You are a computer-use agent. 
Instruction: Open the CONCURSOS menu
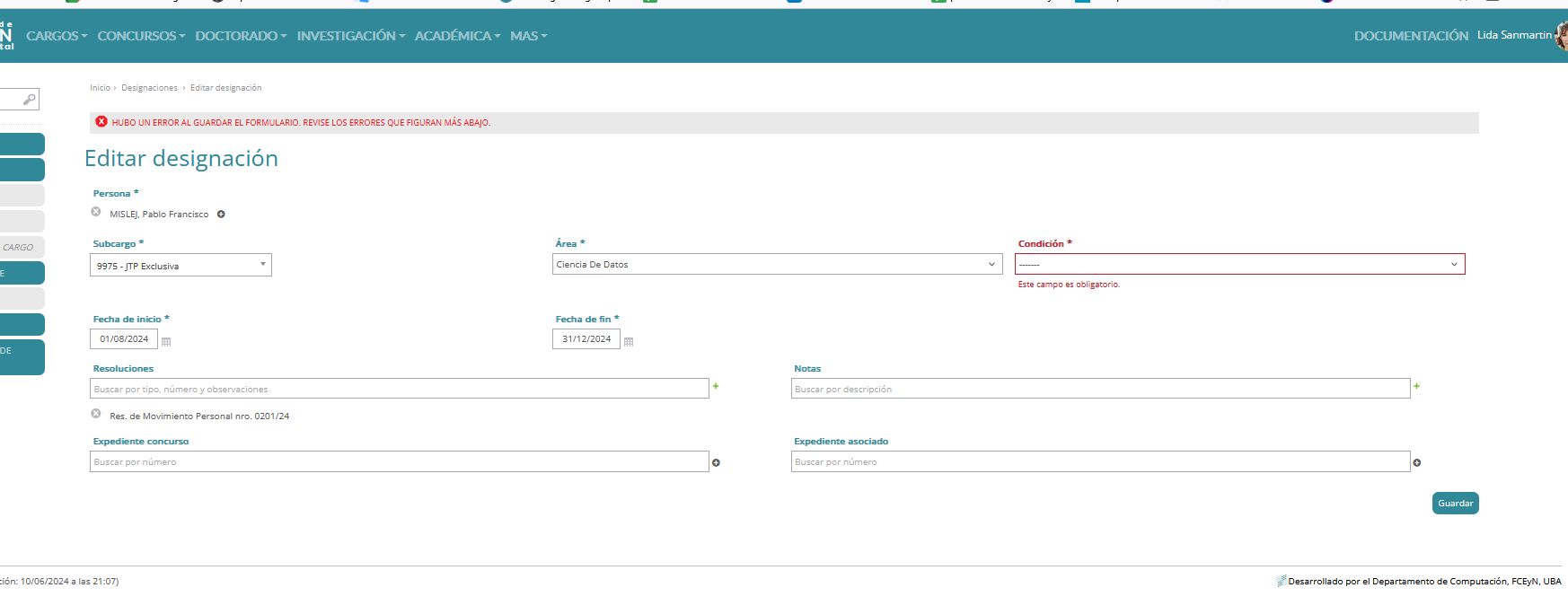click(141, 36)
